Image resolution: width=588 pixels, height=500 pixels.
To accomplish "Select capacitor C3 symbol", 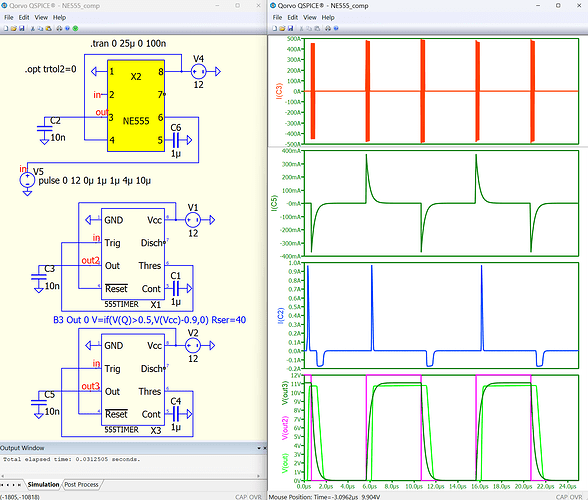I will click(x=39, y=278).
